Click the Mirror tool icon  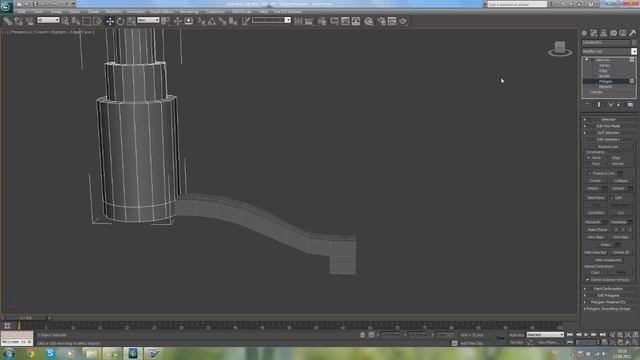[x=298, y=21]
